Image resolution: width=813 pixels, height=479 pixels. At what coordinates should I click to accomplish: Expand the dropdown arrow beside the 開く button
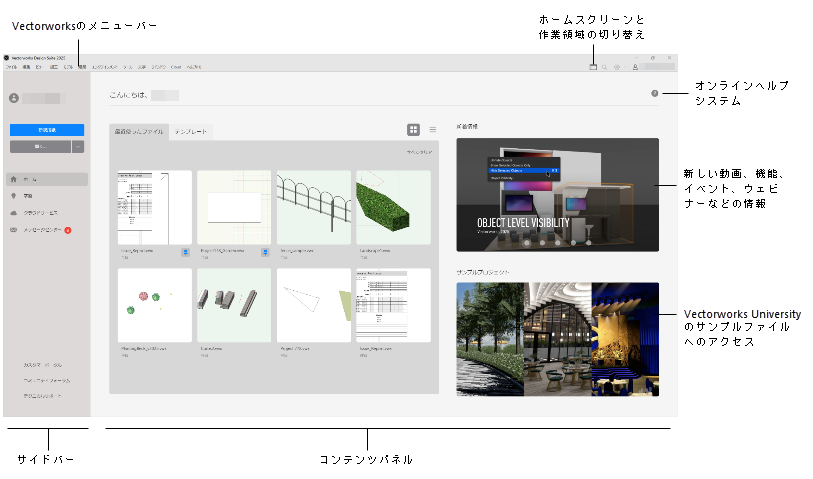[x=78, y=147]
